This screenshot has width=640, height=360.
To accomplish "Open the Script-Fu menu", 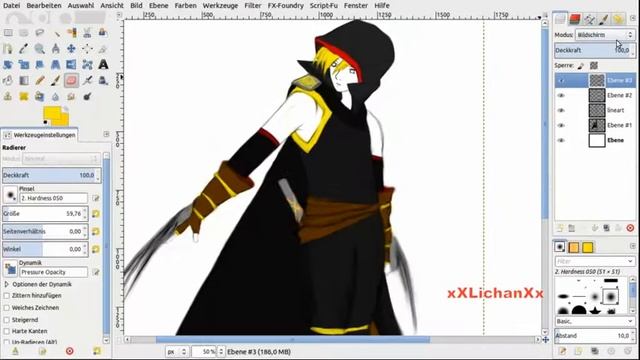I will coord(324,5).
